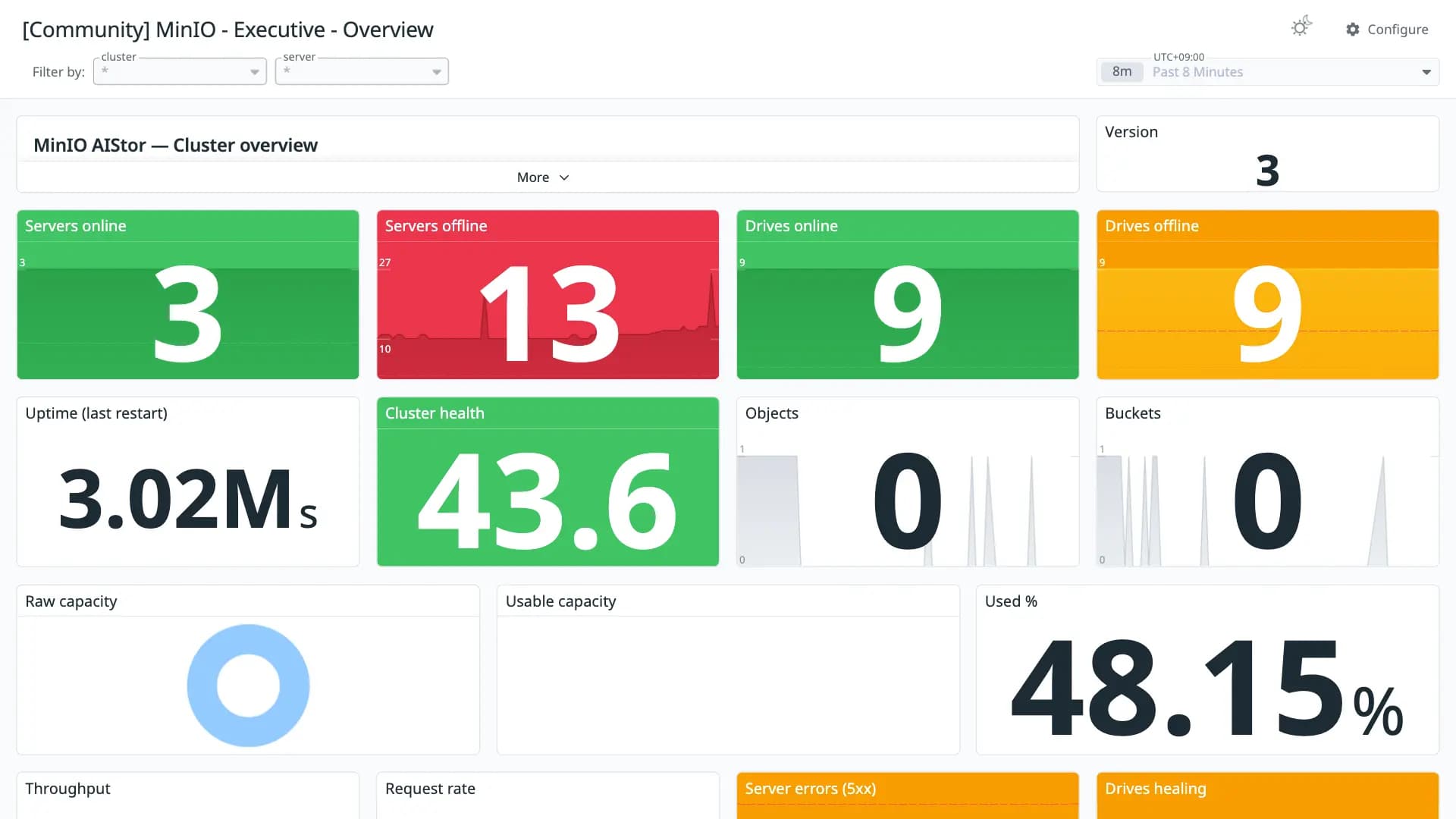The height and width of the screenshot is (819, 1456).
Task: Click the 8m time badge
Action: (1122, 72)
